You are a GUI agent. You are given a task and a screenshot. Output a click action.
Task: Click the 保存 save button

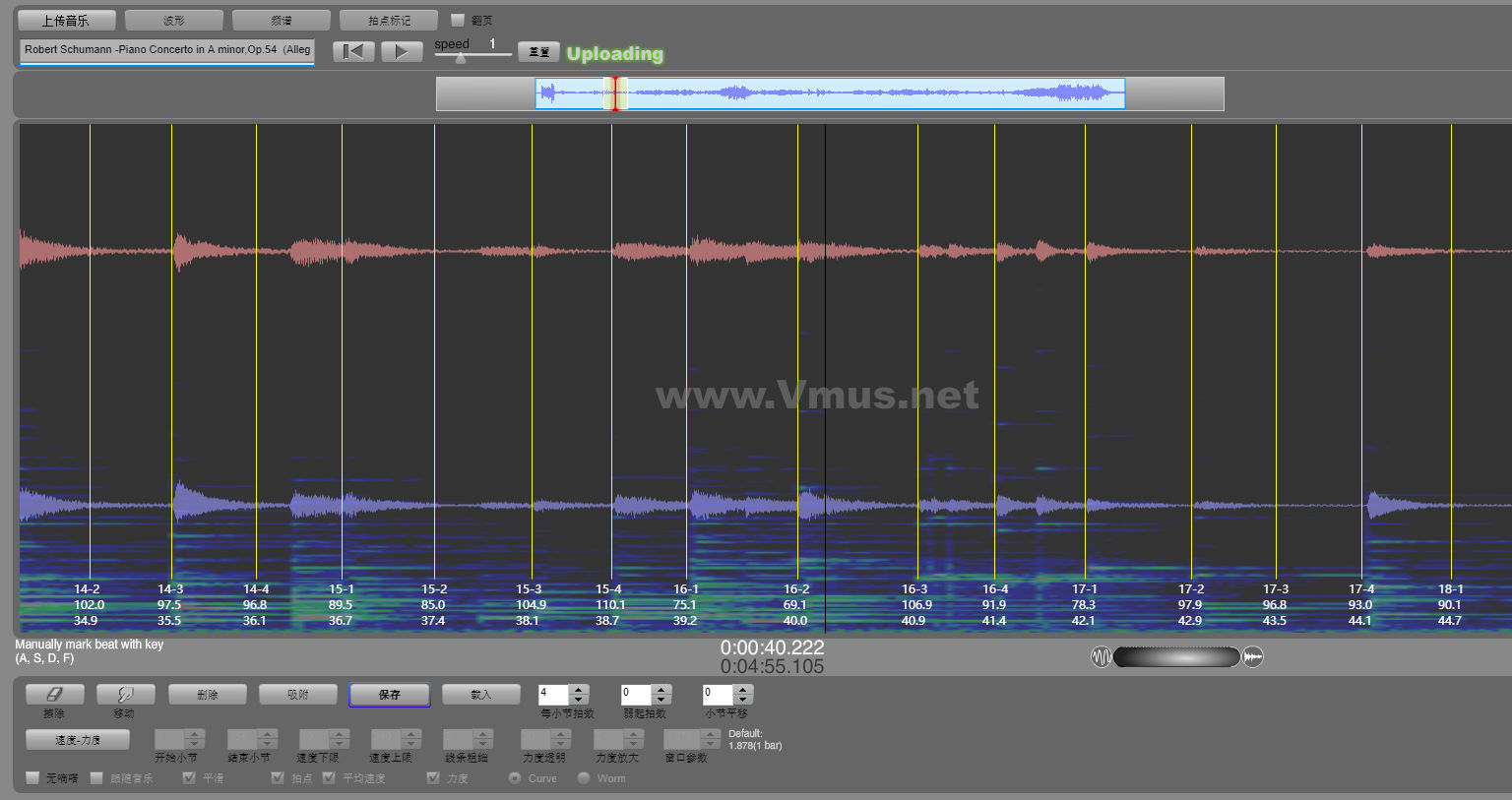click(x=389, y=695)
